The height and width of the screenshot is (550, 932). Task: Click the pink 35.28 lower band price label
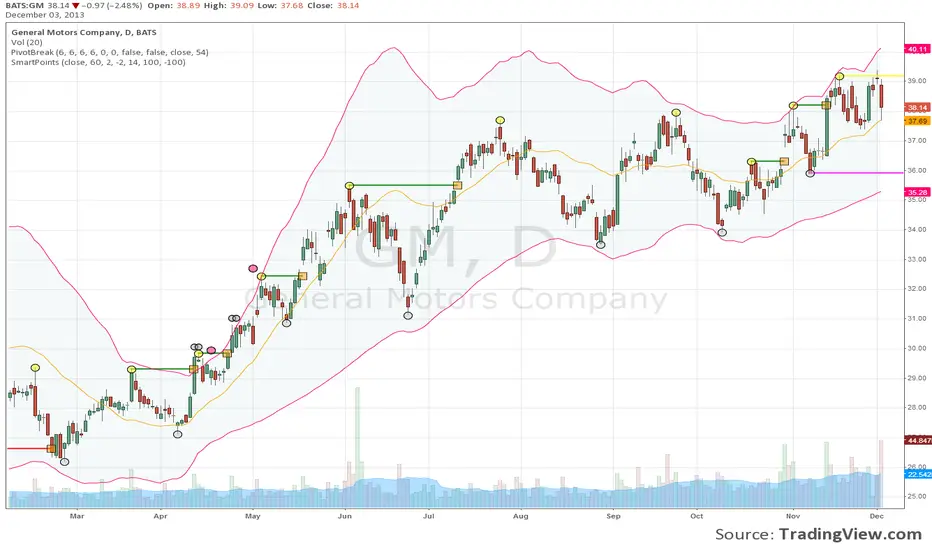917,192
